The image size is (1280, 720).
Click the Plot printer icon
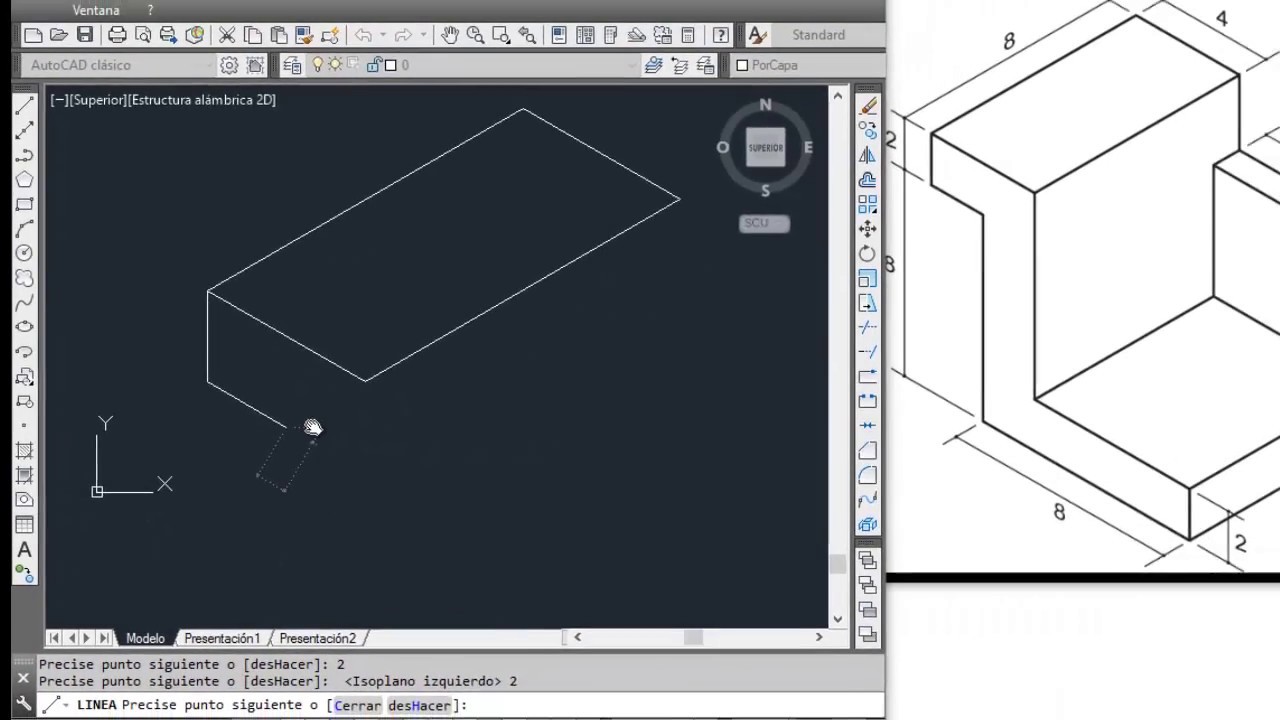click(117, 35)
